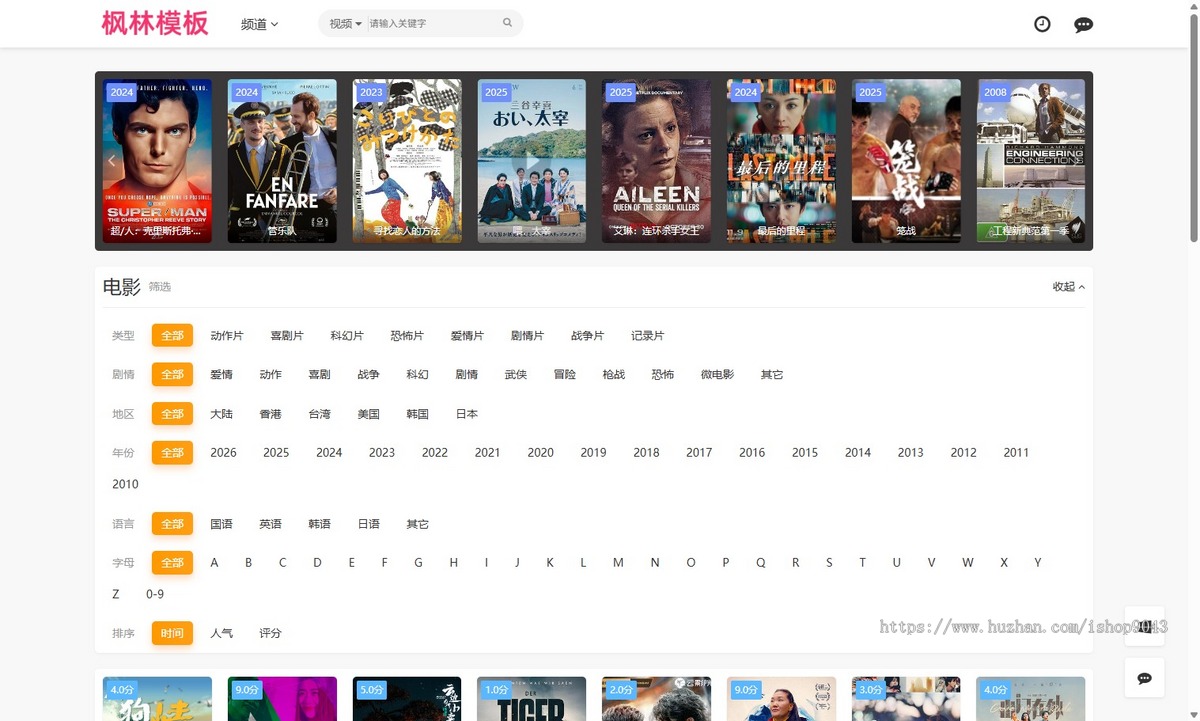
Task: Filter by letter Z
Action: click(116, 594)
